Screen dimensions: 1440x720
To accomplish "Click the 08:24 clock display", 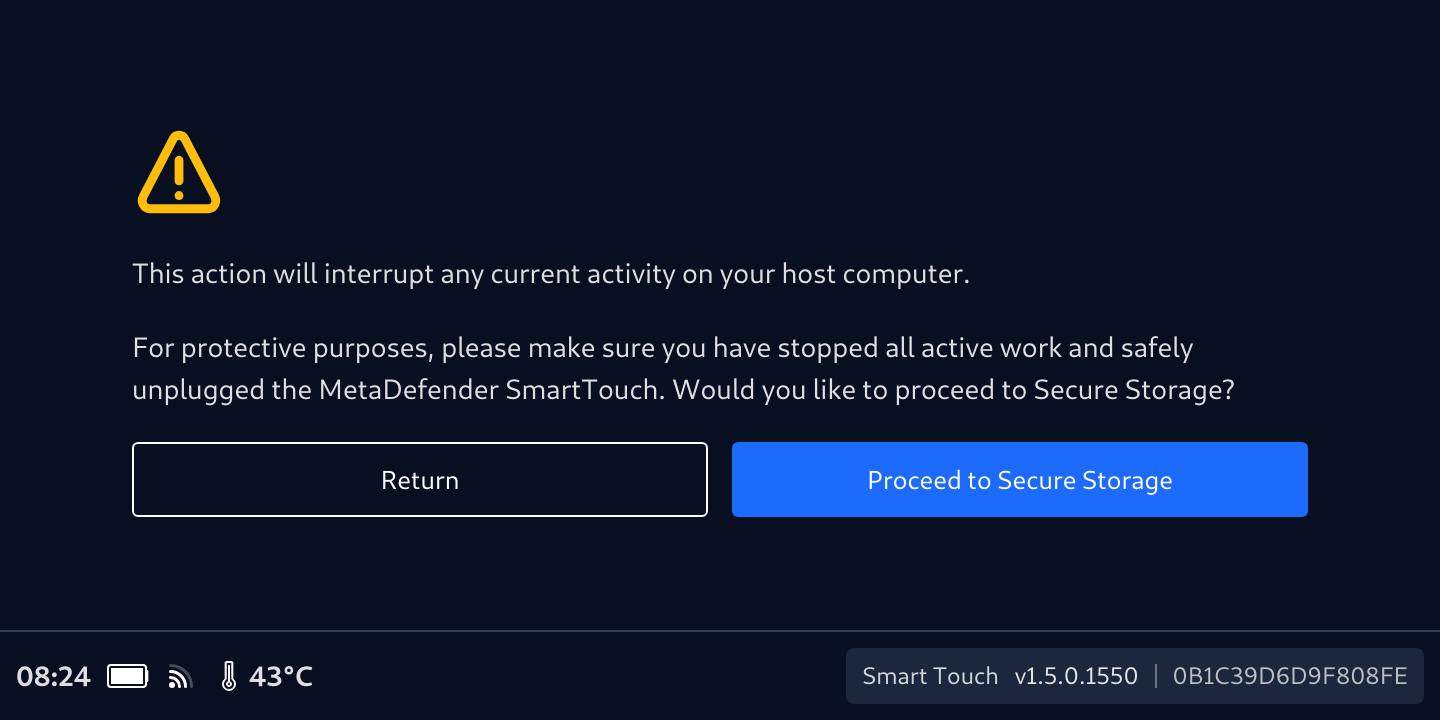I will [54, 677].
